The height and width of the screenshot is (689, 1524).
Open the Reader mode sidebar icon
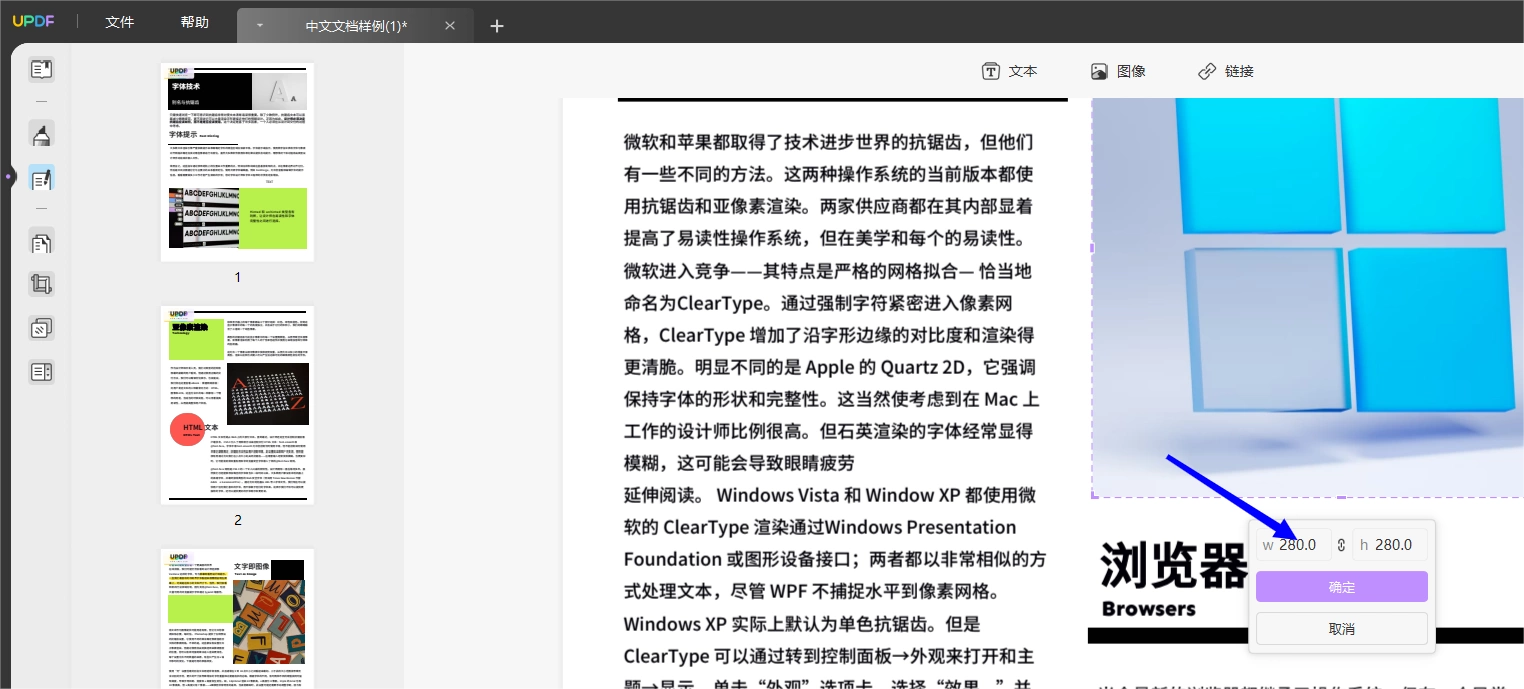[41, 70]
